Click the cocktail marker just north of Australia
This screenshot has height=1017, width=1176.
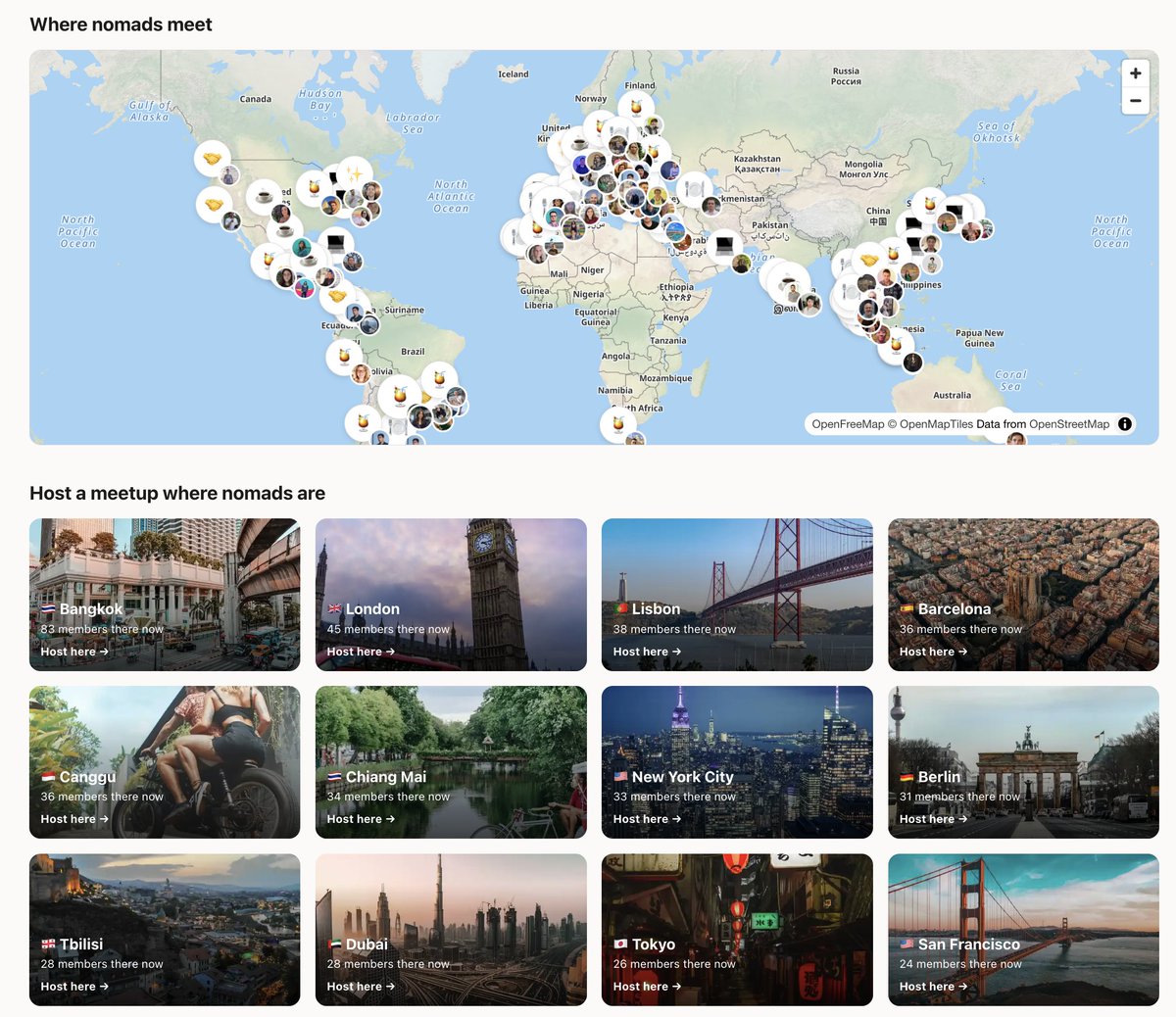tap(895, 346)
